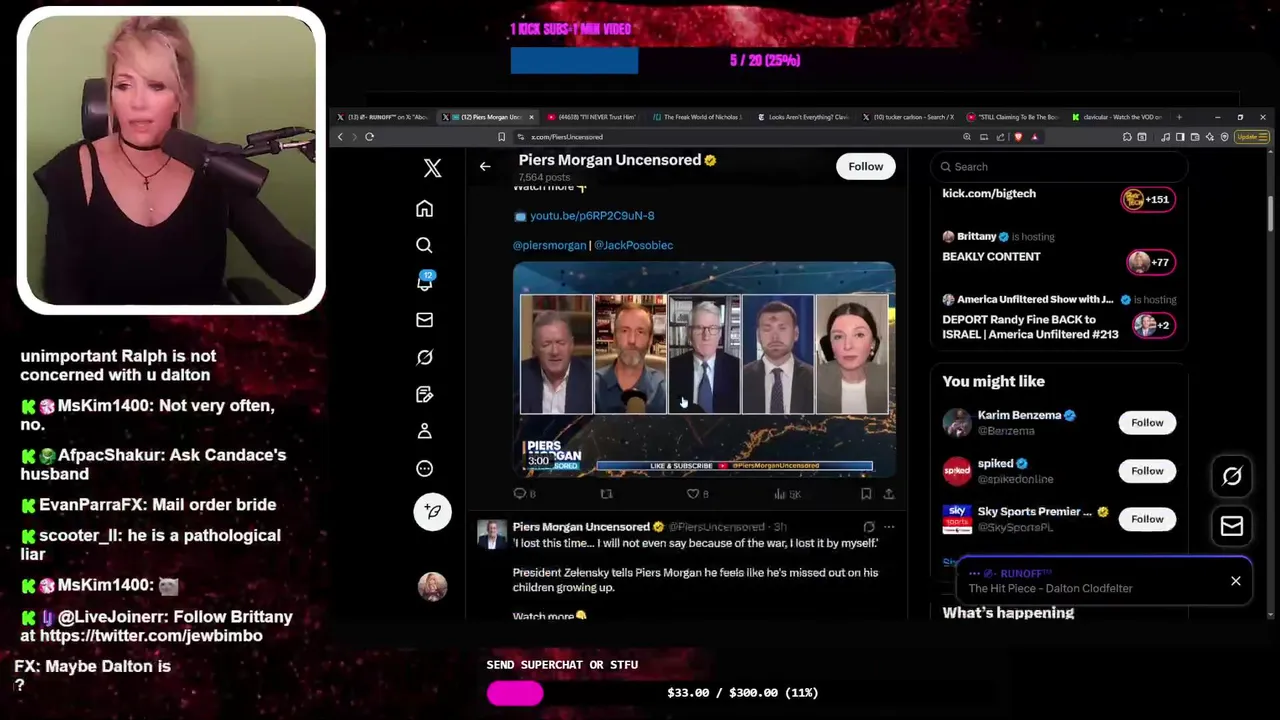The width and height of the screenshot is (1280, 720).
Task: Share the panel video post
Action: click(888, 493)
